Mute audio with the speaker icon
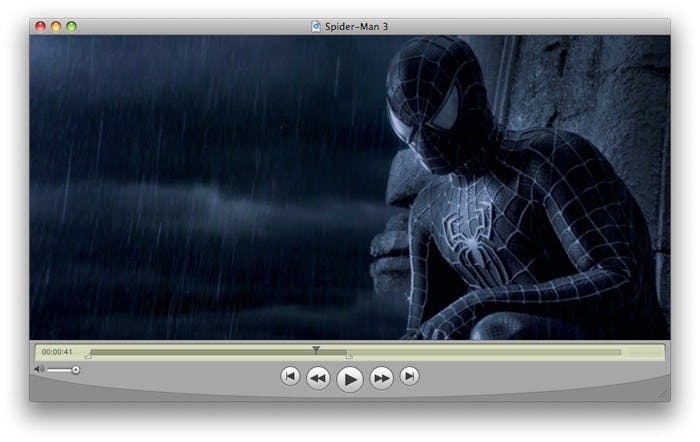Image resolution: width=700 pixels, height=442 pixels. coord(39,369)
